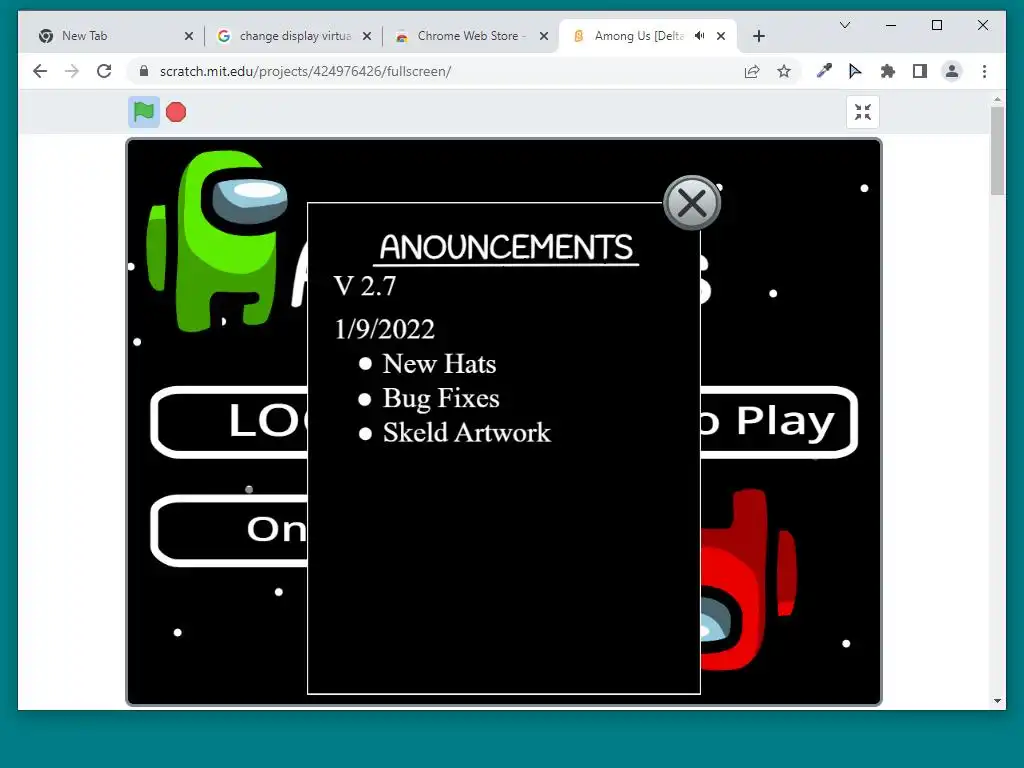Reload the Scratch page
This screenshot has width=1024, height=768.
pyautogui.click(x=104, y=71)
